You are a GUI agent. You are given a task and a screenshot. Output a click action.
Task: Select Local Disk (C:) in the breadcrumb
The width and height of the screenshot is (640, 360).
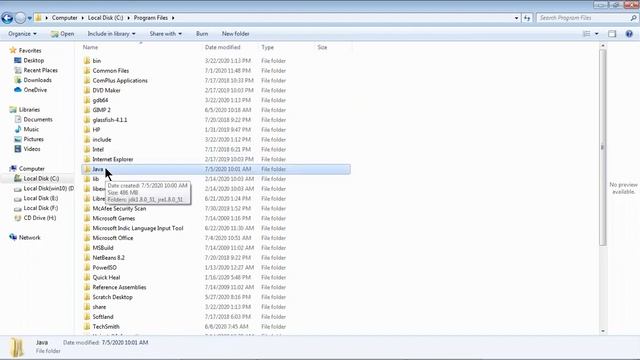105,18
